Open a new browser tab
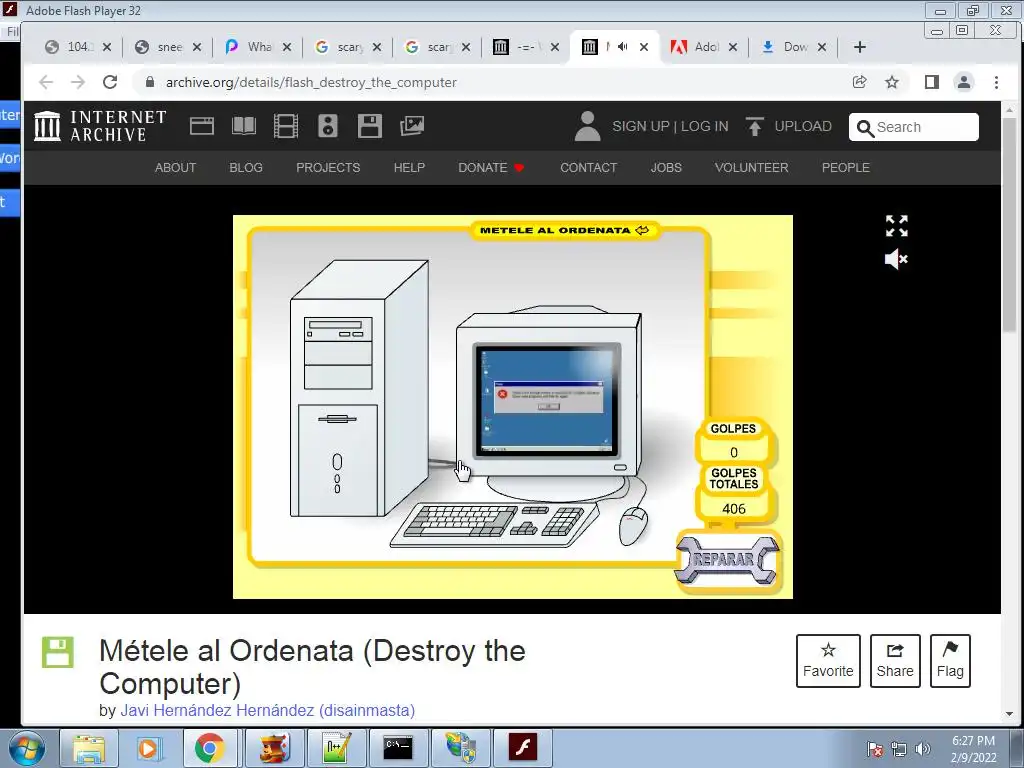The image size is (1024, 768). pyautogui.click(x=859, y=47)
